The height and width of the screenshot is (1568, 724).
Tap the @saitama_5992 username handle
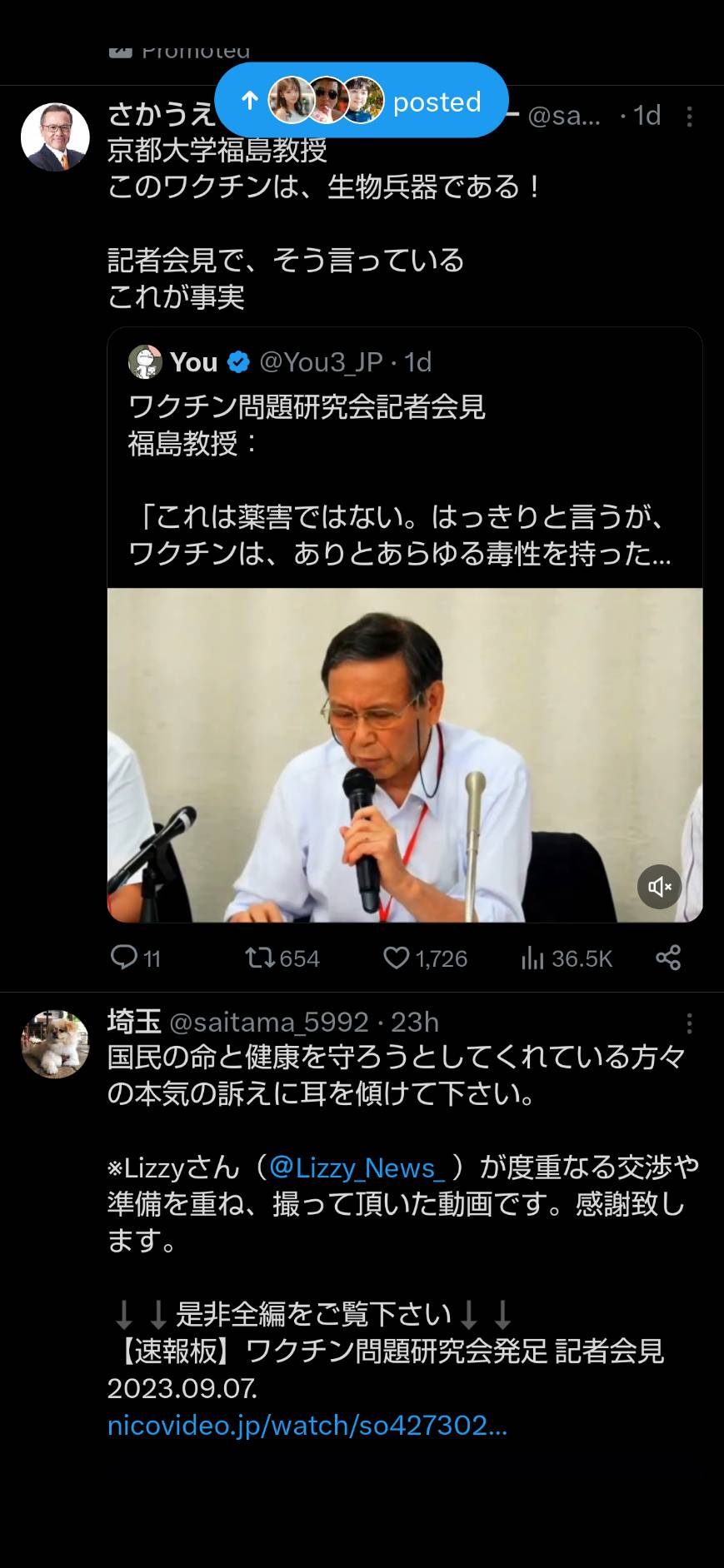tap(269, 1022)
